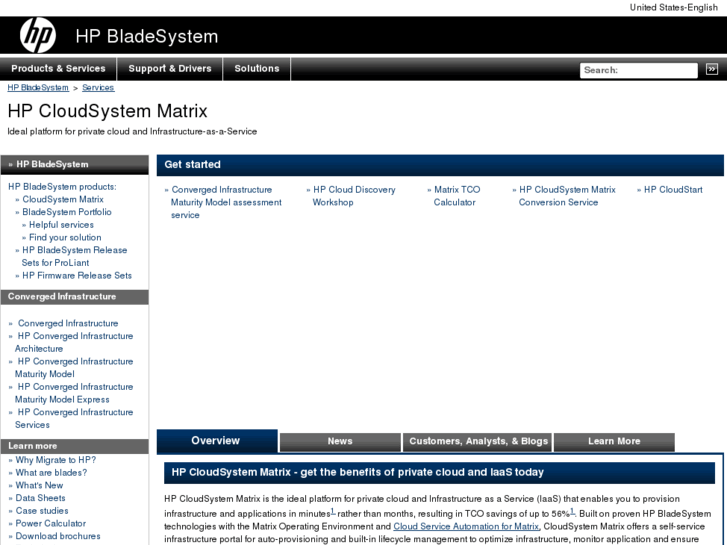Open the Why Migrate to HP? link
Viewport: 727px width, 545px height.
(x=56, y=460)
